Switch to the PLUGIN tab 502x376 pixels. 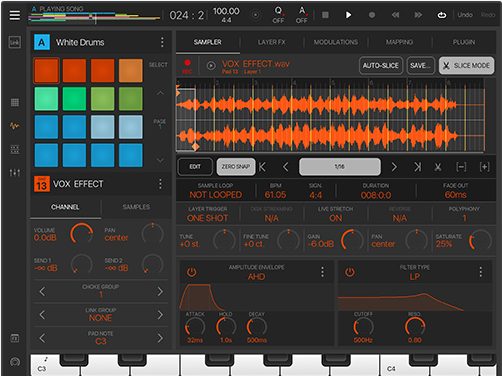(x=464, y=42)
